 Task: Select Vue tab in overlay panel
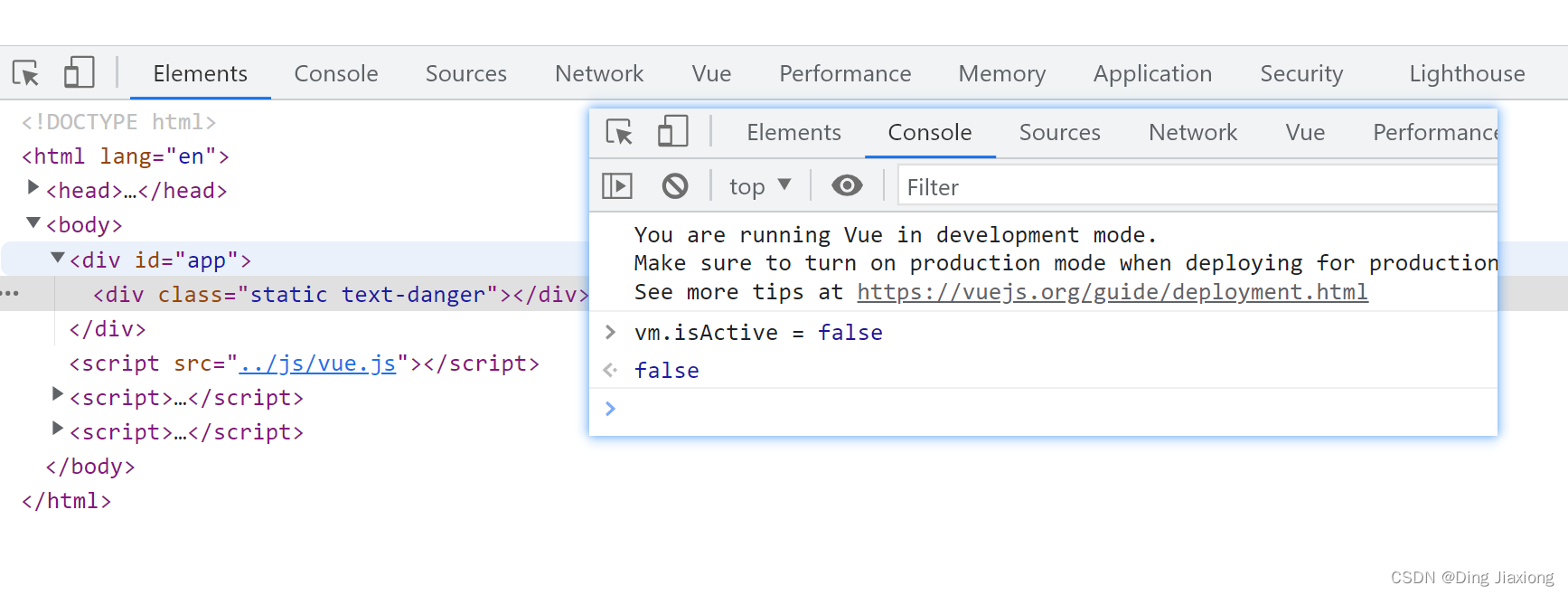pos(1305,132)
